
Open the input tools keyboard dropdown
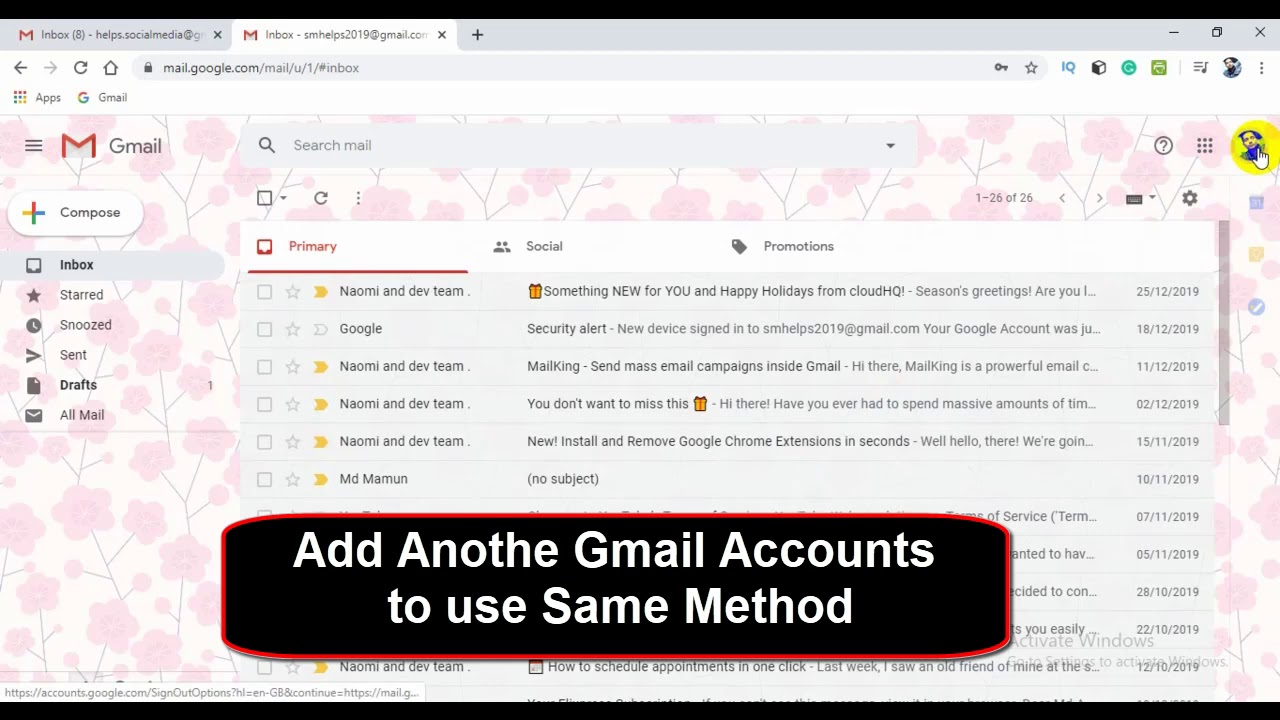click(1140, 198)
